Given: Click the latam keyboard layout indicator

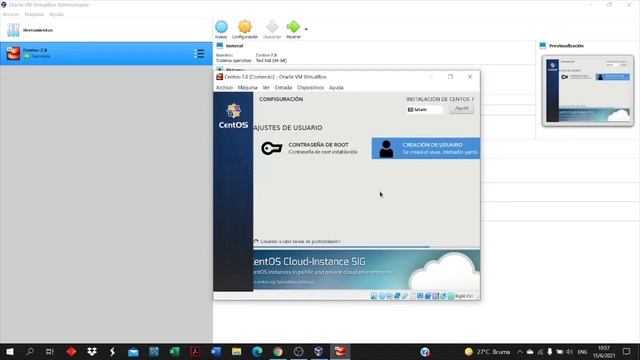Looking at the screenshot, I should pos(424,109).
